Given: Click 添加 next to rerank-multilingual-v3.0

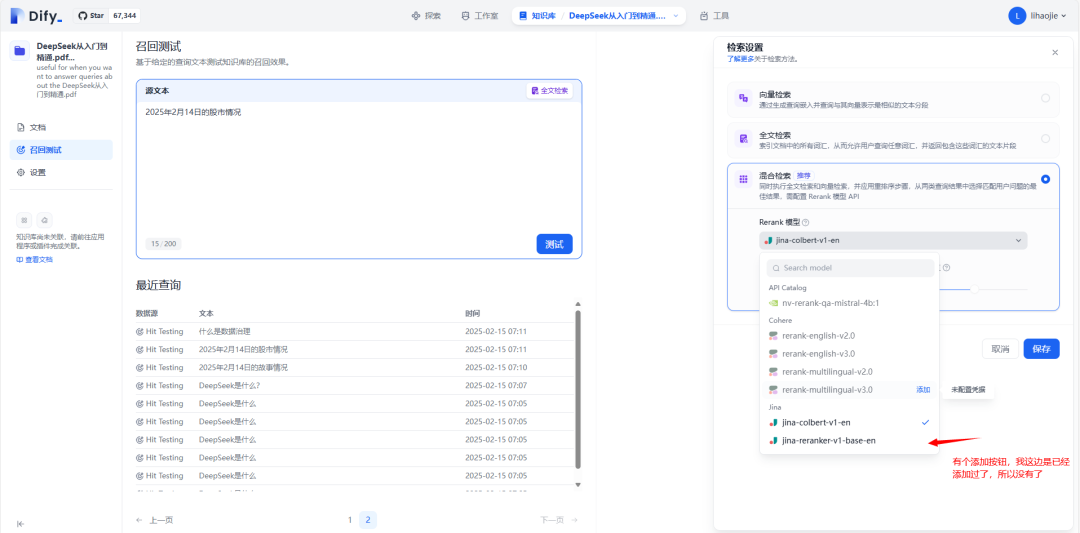Looking at the screenshot, I should [923, 390].
